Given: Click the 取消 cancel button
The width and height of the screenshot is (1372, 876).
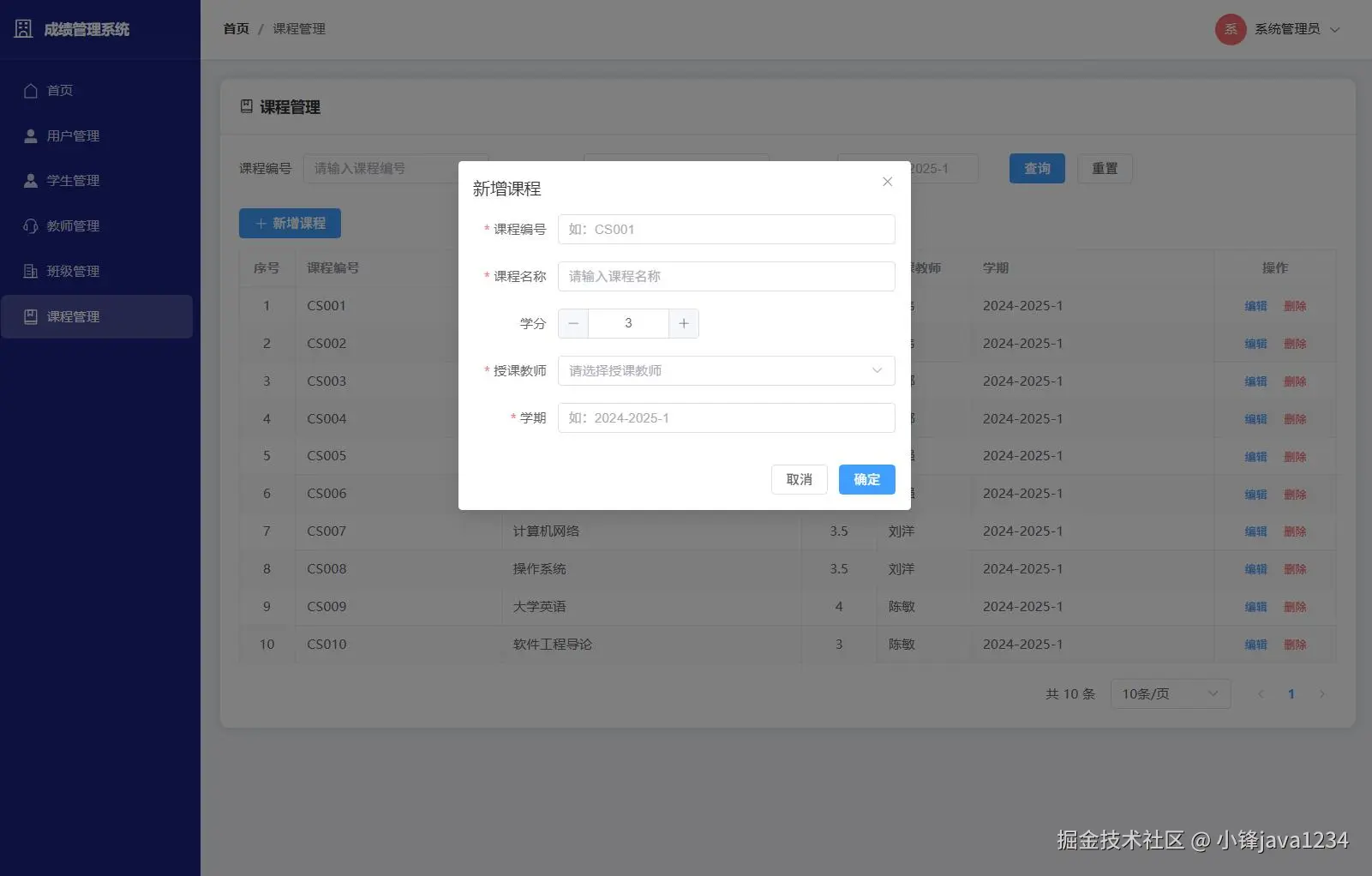Looking at the screenshot, I should point(799,479).
